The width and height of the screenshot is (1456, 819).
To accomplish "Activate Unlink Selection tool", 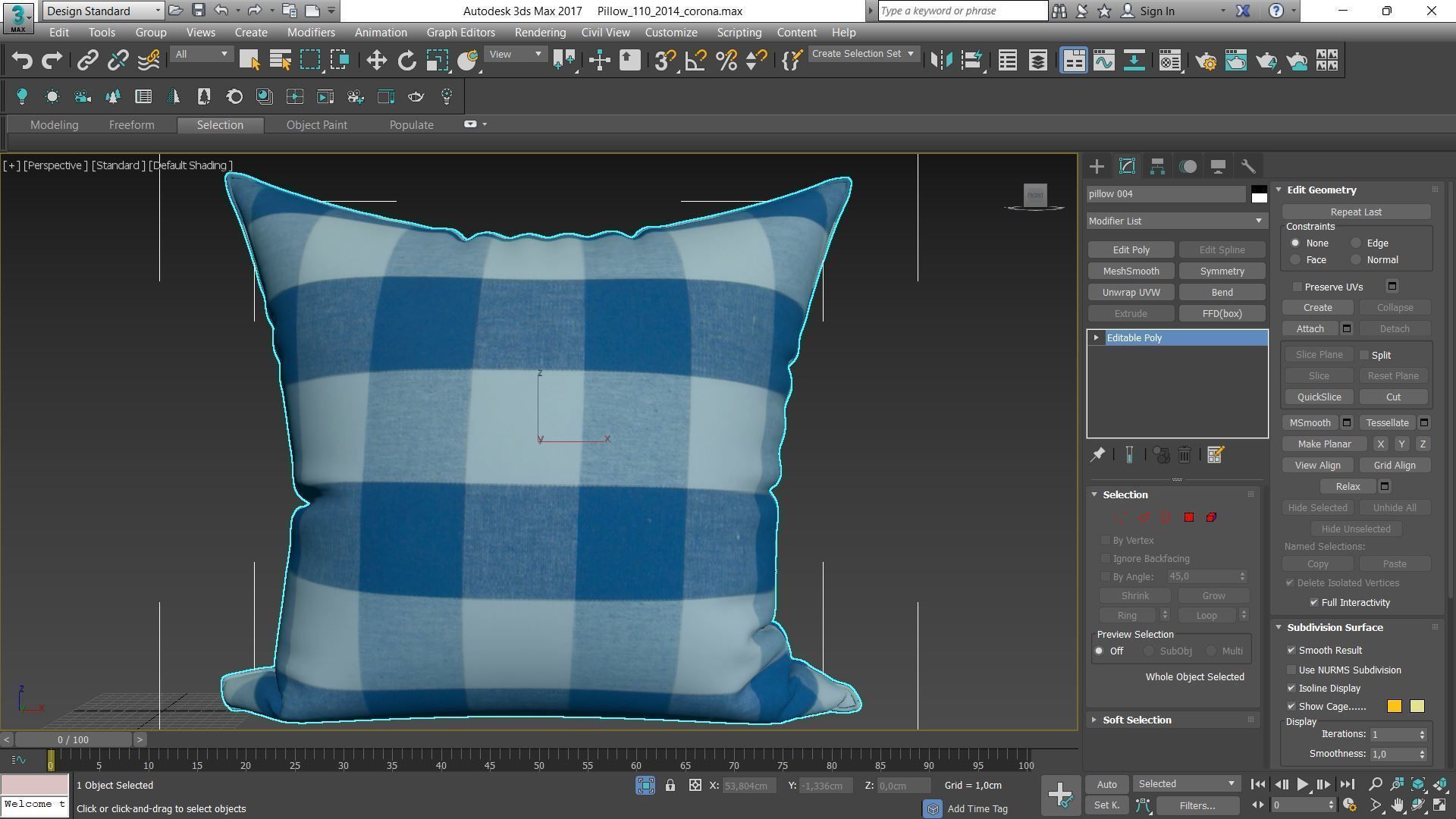I will pyautogui.click(x=118, y=61).
